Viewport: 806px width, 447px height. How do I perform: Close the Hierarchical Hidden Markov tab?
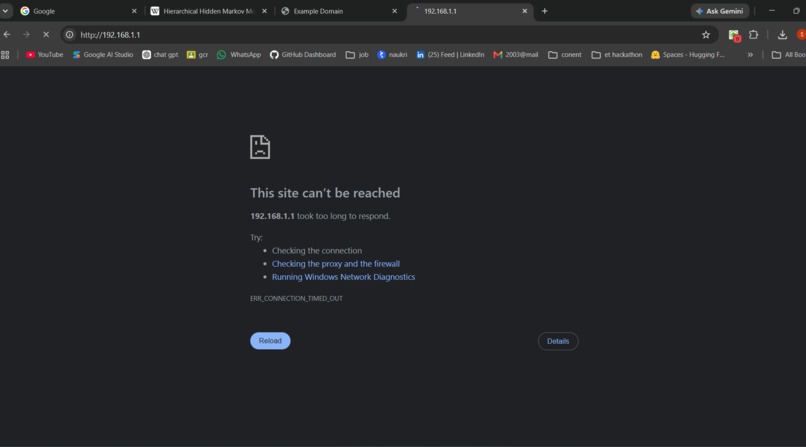(264, 11)
